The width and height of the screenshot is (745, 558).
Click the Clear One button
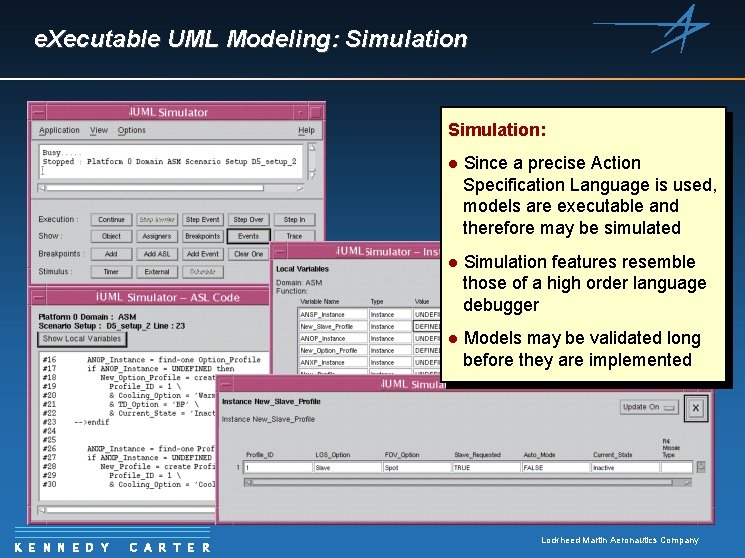tap(248, 254)
